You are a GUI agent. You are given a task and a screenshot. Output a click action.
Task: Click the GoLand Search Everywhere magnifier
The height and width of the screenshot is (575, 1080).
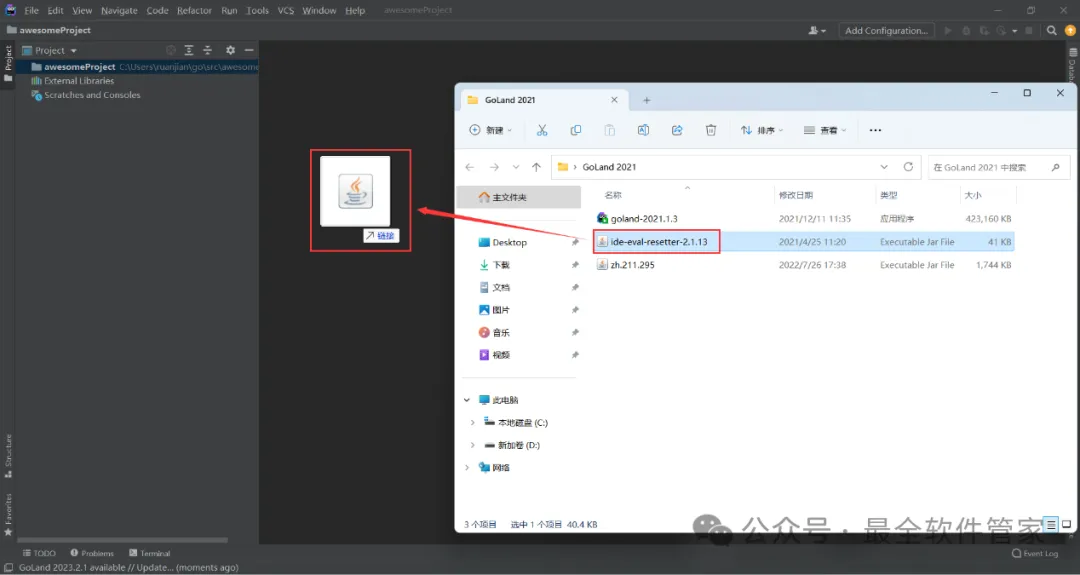1052,30
